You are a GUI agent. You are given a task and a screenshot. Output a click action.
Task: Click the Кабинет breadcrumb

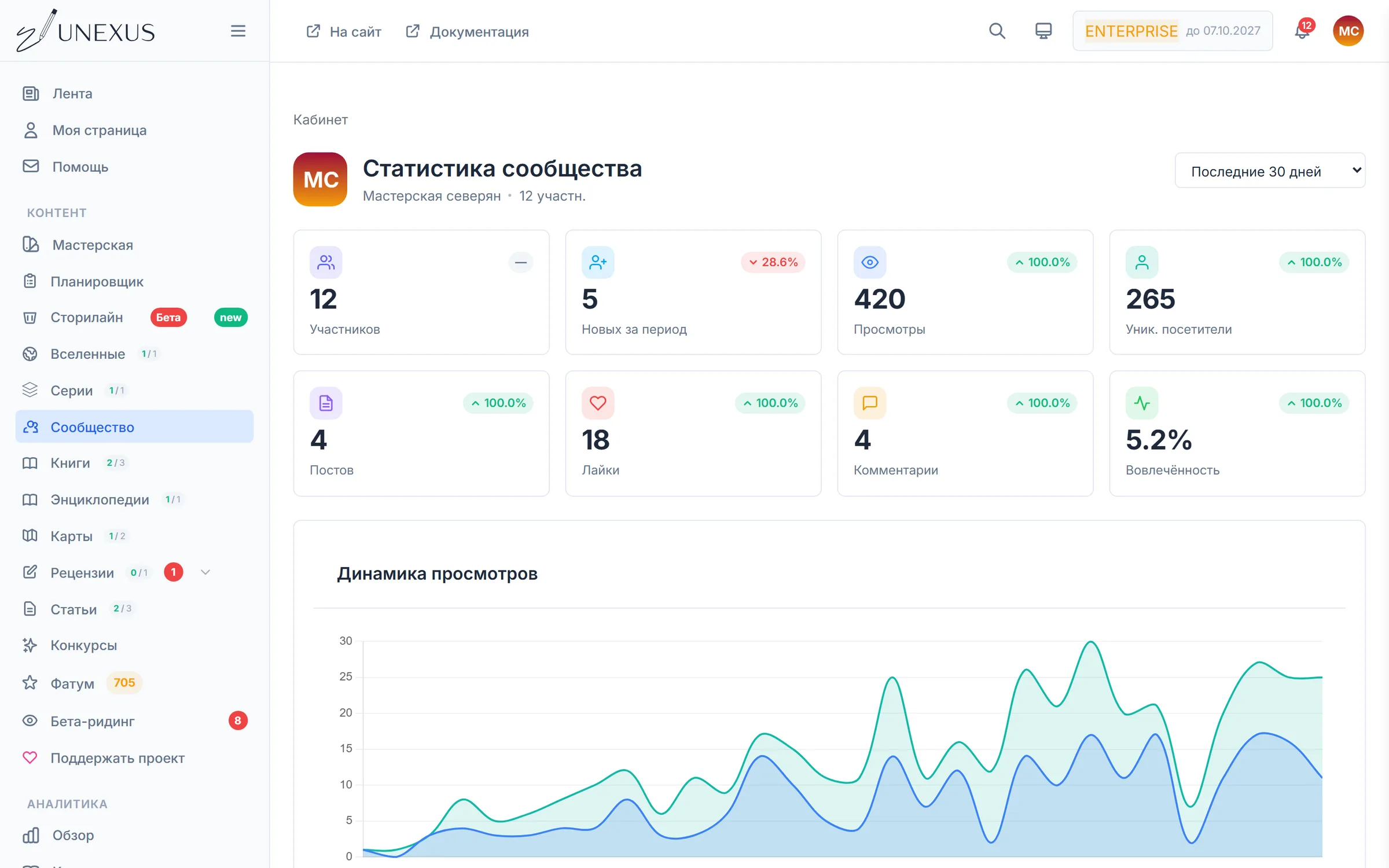[x=320, y=119]
